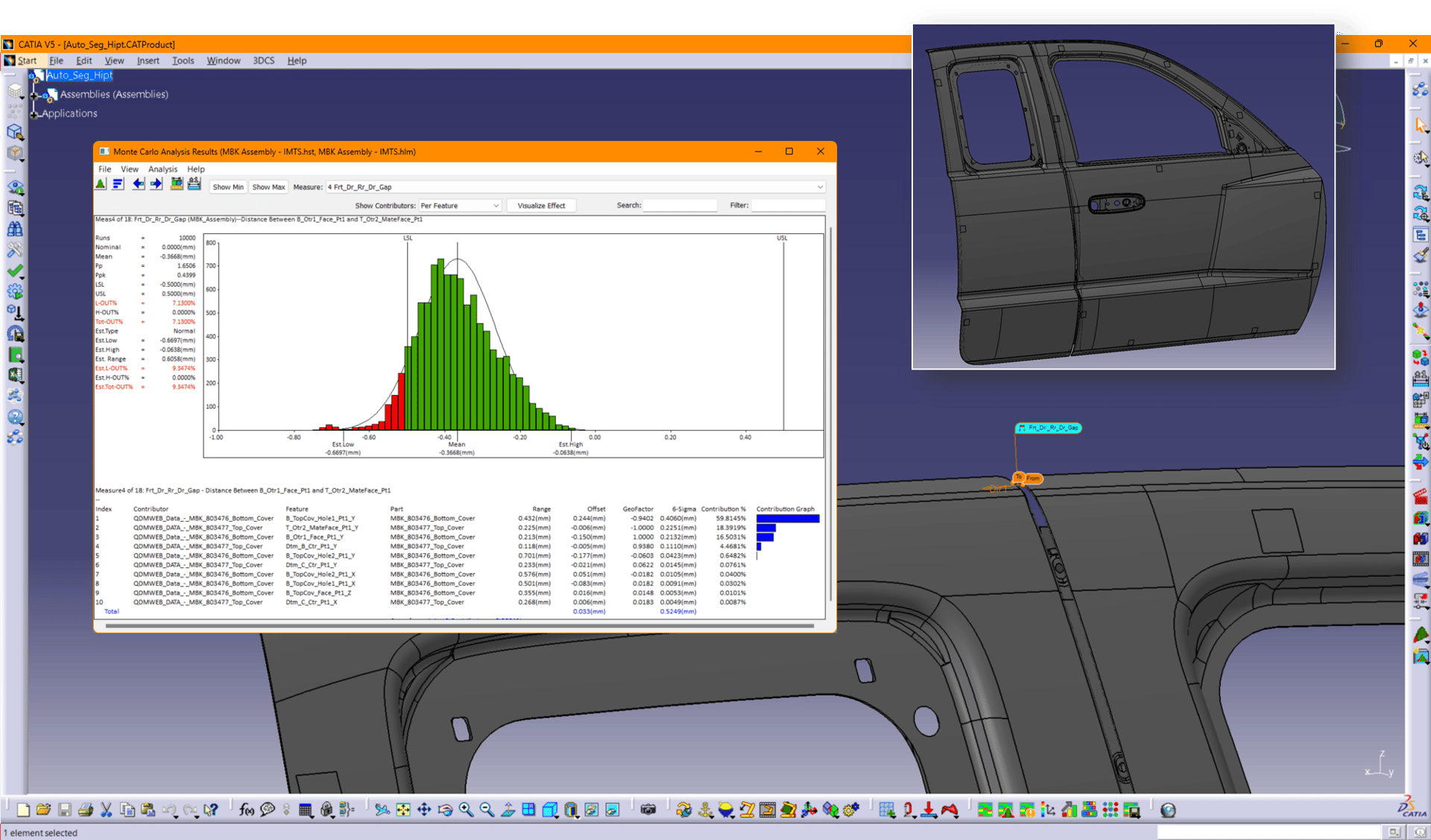Click the horizontal scrollbar in results window
The height and width of the screenshot is (840, 1431).
coord(459,626)
